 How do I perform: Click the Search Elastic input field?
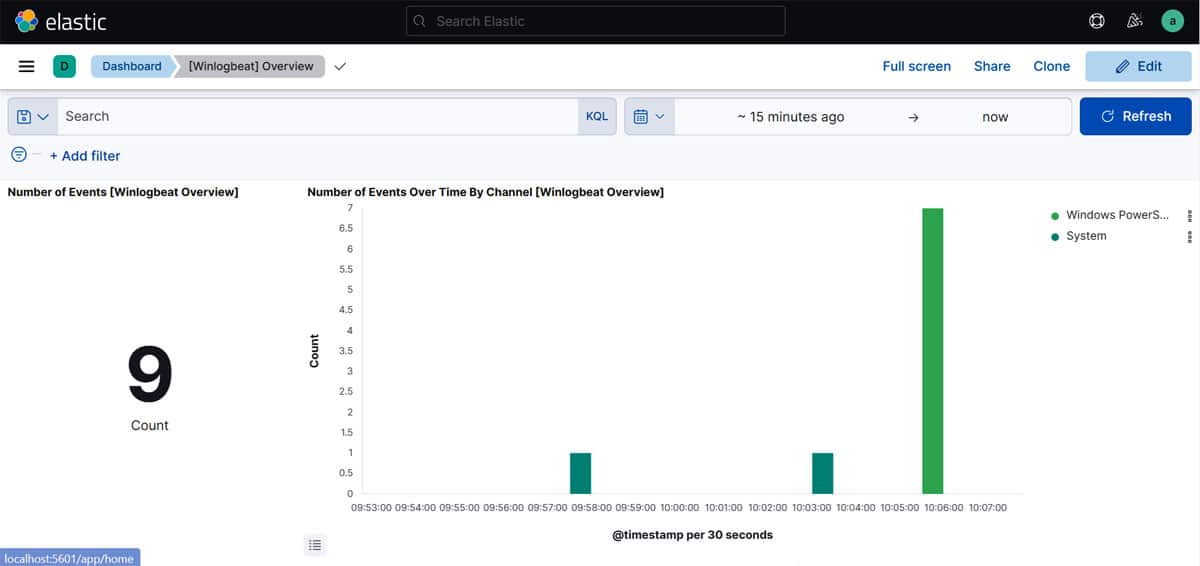[596, 21]
